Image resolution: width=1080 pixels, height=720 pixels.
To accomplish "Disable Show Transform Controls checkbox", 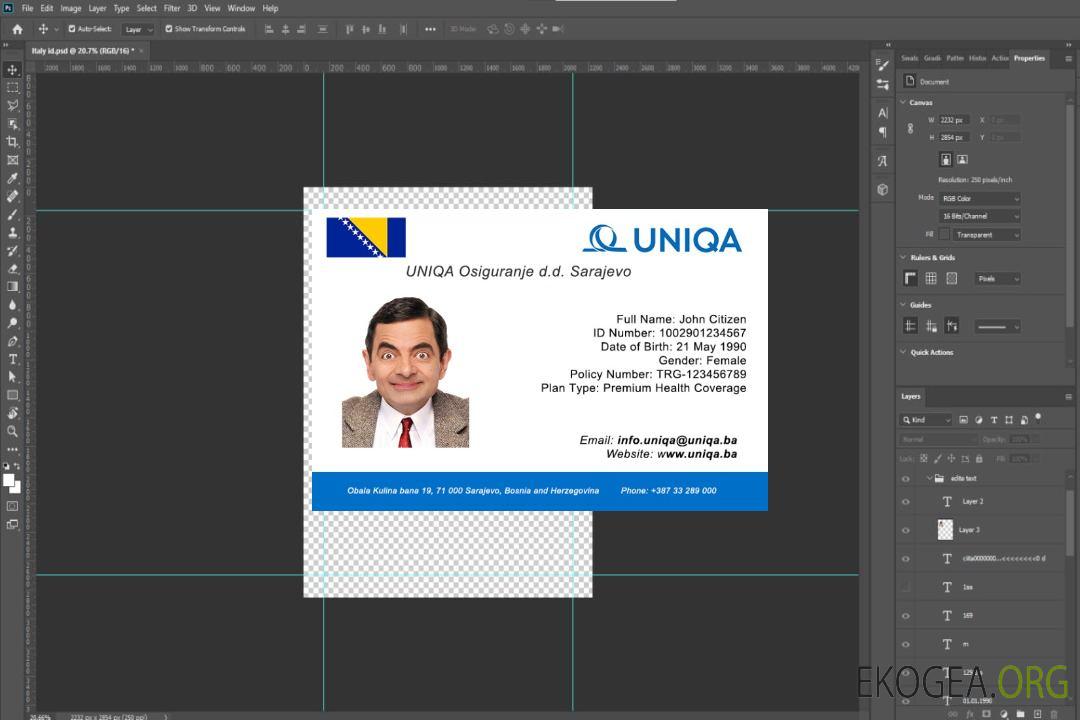I will click(168, 29).
